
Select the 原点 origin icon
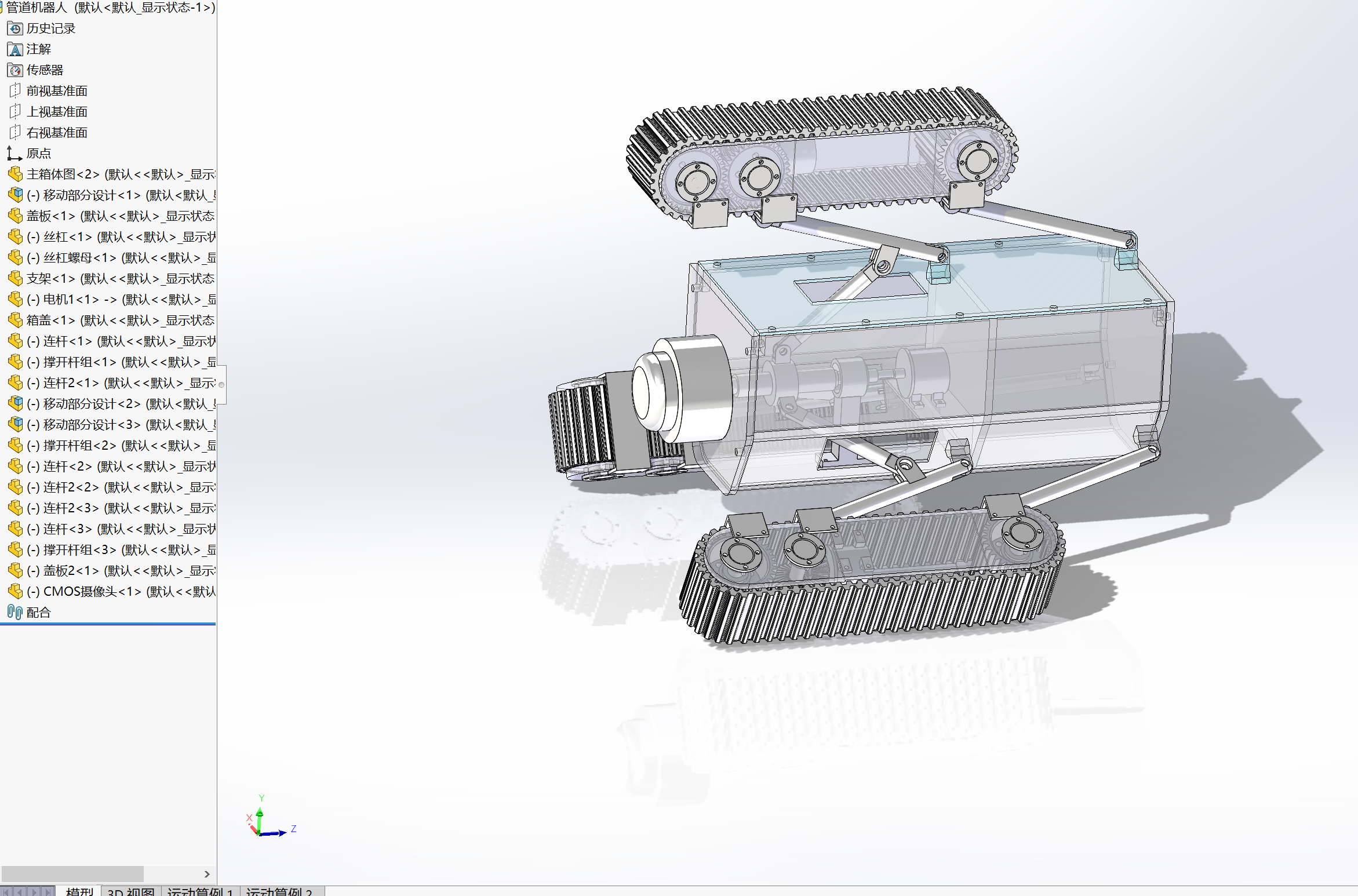point(15,154)
